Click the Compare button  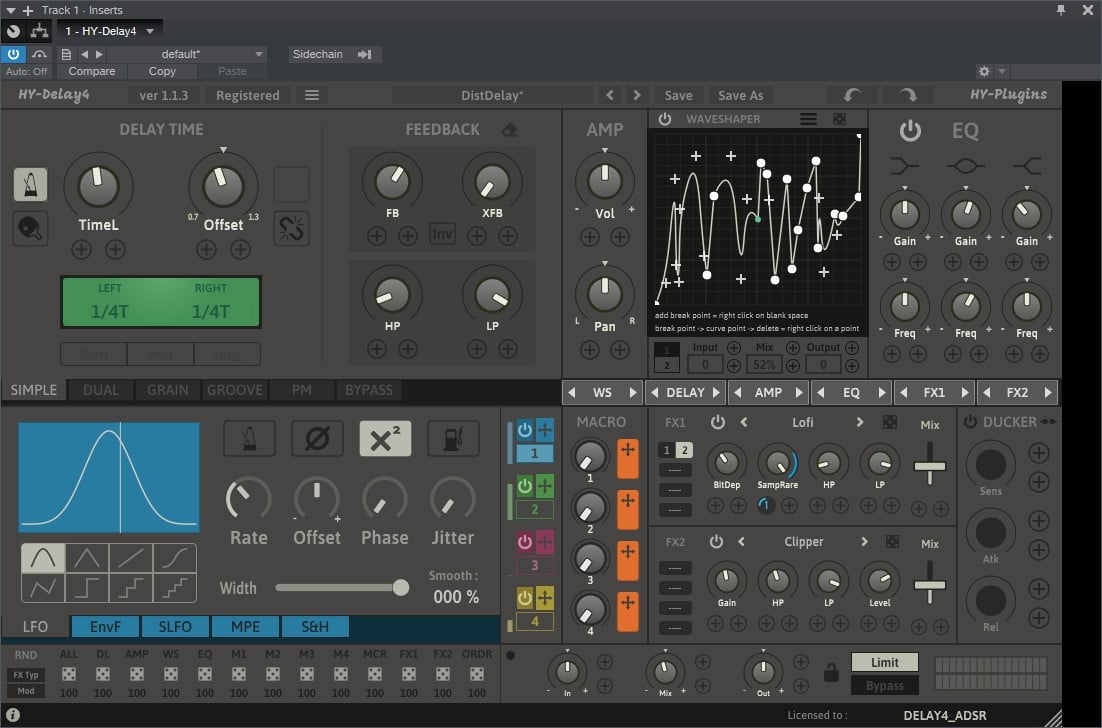click(x=91, y=71)
